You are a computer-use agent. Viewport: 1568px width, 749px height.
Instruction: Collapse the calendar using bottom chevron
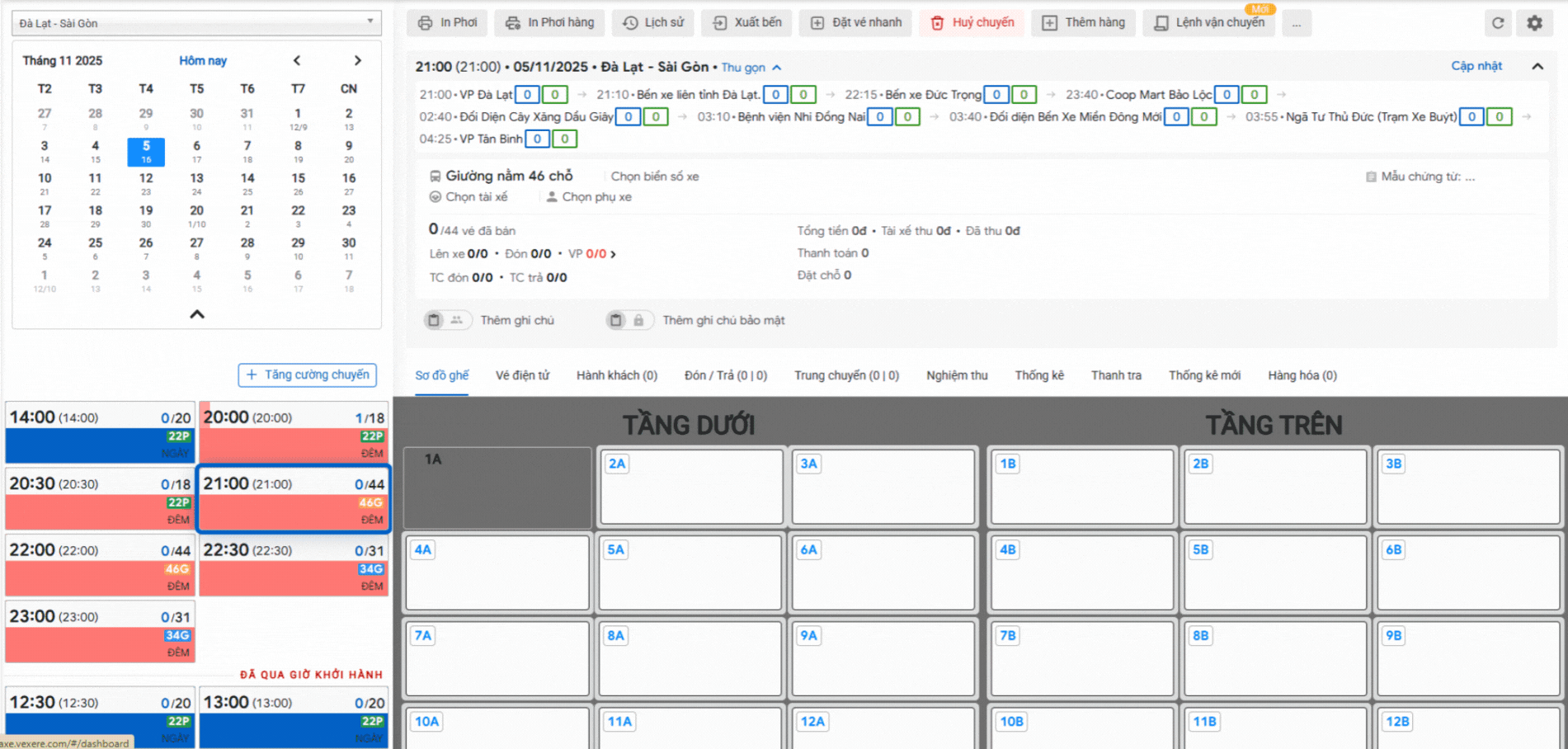tap(197, 314)
